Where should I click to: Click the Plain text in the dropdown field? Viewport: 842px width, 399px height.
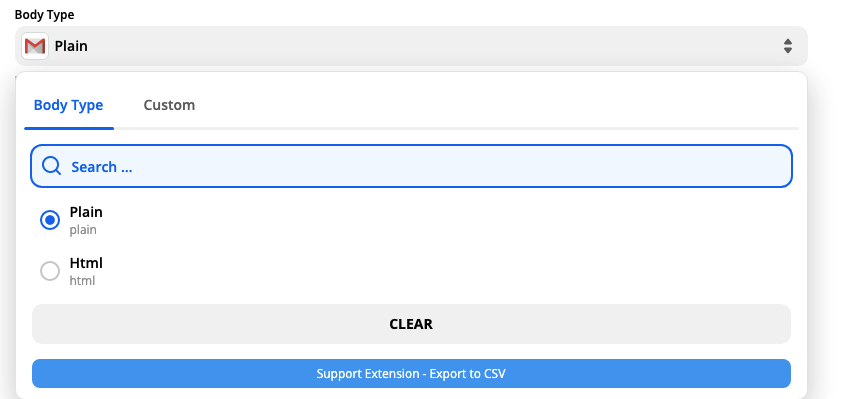[71, 46]
